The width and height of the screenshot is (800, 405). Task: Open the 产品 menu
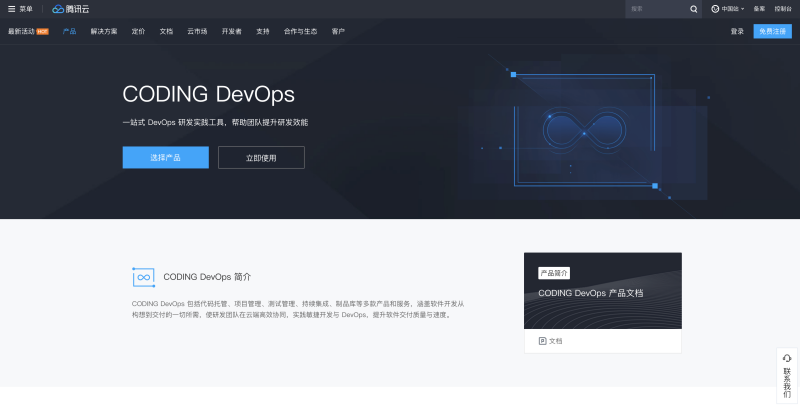coord(69,31)
